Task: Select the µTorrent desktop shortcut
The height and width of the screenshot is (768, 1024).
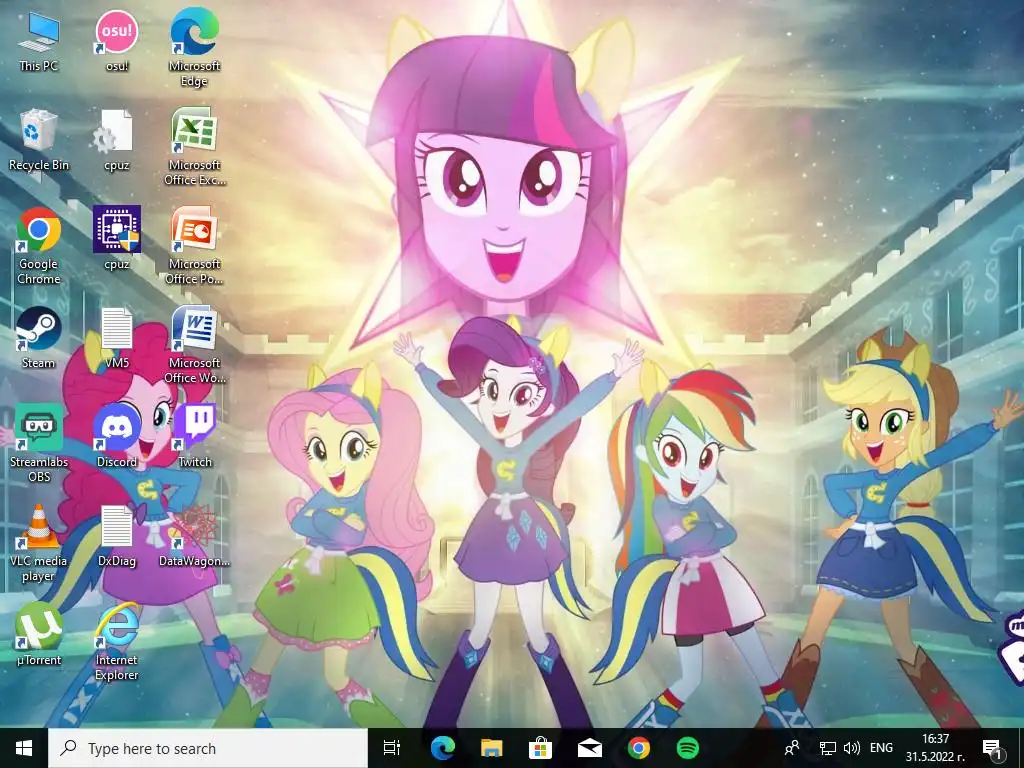Action: (39, 635)
